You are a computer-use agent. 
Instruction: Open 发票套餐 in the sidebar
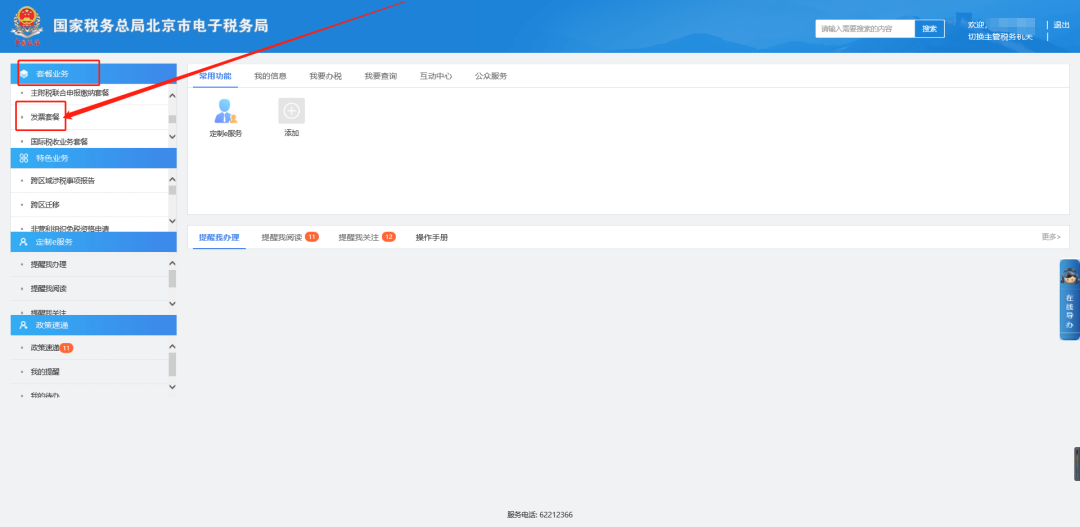[45, 116]
